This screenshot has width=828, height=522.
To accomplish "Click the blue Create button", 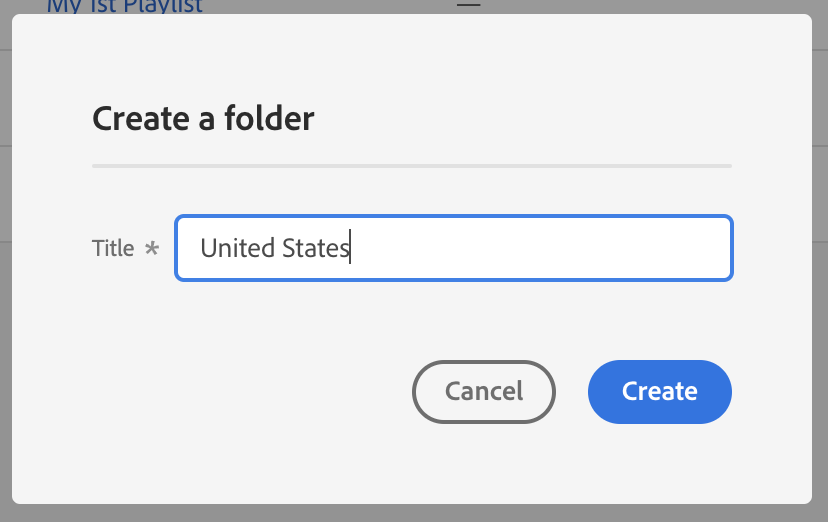I will click(x=659, y=391).
